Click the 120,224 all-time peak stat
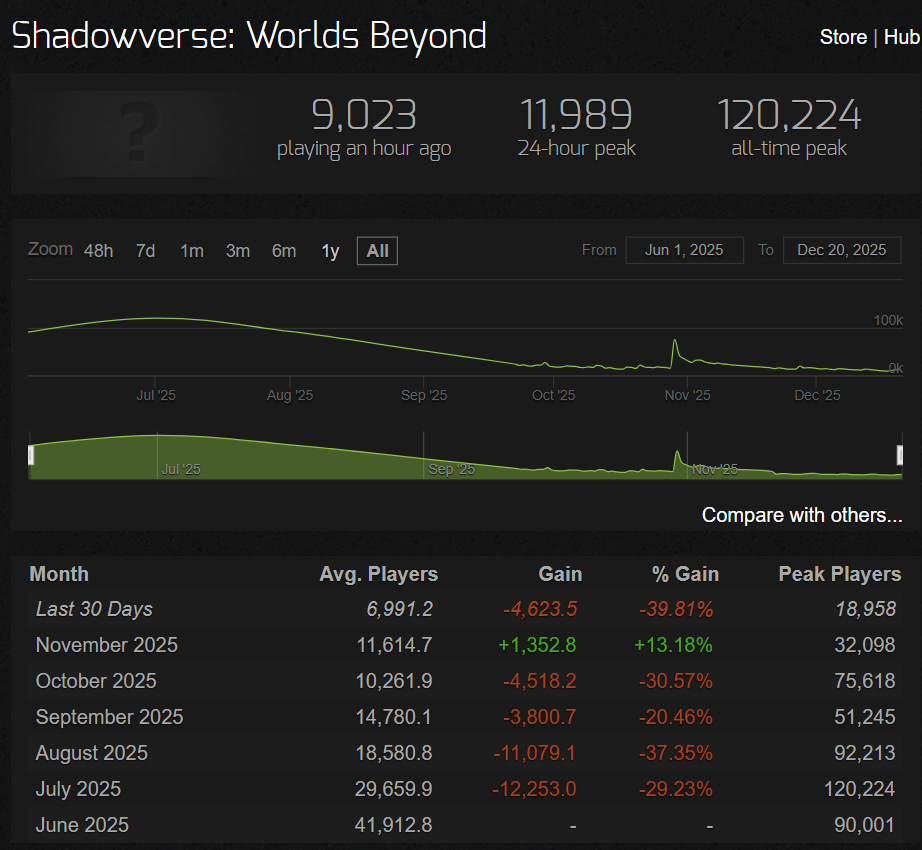The width and height of the screenshot is (922, 850). coord(789,115)
